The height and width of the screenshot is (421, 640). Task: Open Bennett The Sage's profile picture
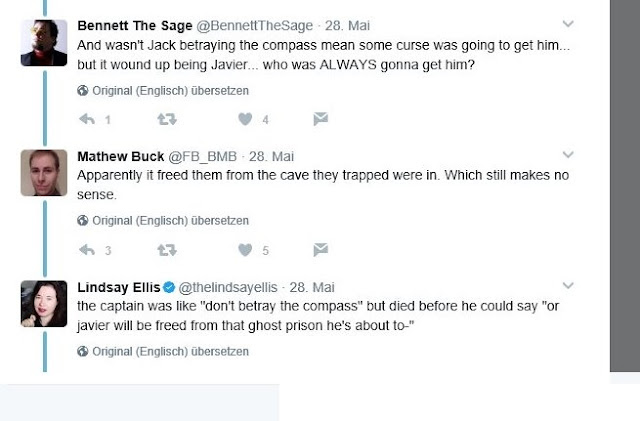click(44, 42)
